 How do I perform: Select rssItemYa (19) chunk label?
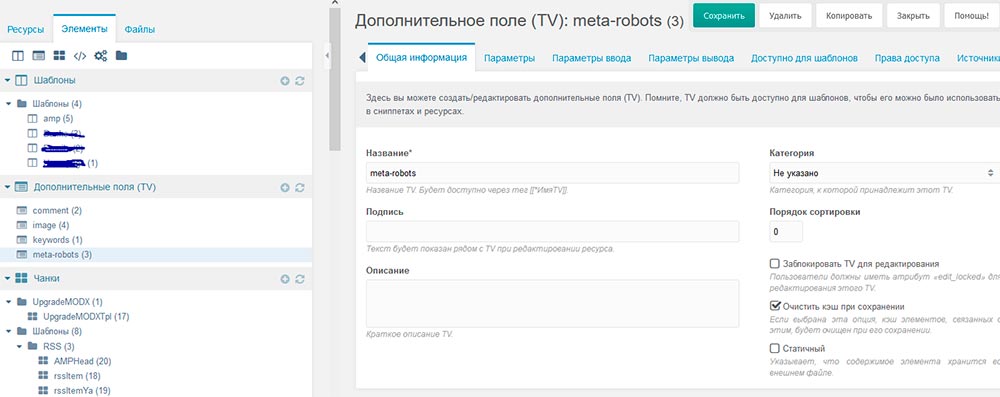point(82,391)
